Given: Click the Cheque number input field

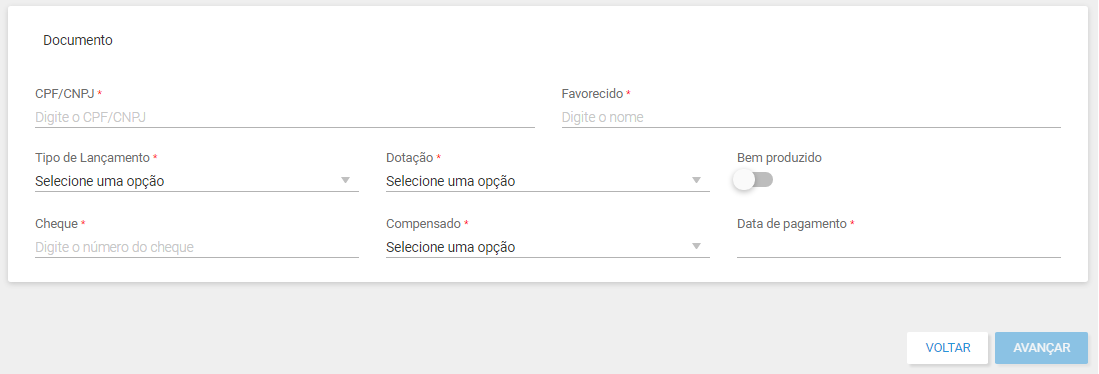Looking at the screenshot, I should click(197, 247).
